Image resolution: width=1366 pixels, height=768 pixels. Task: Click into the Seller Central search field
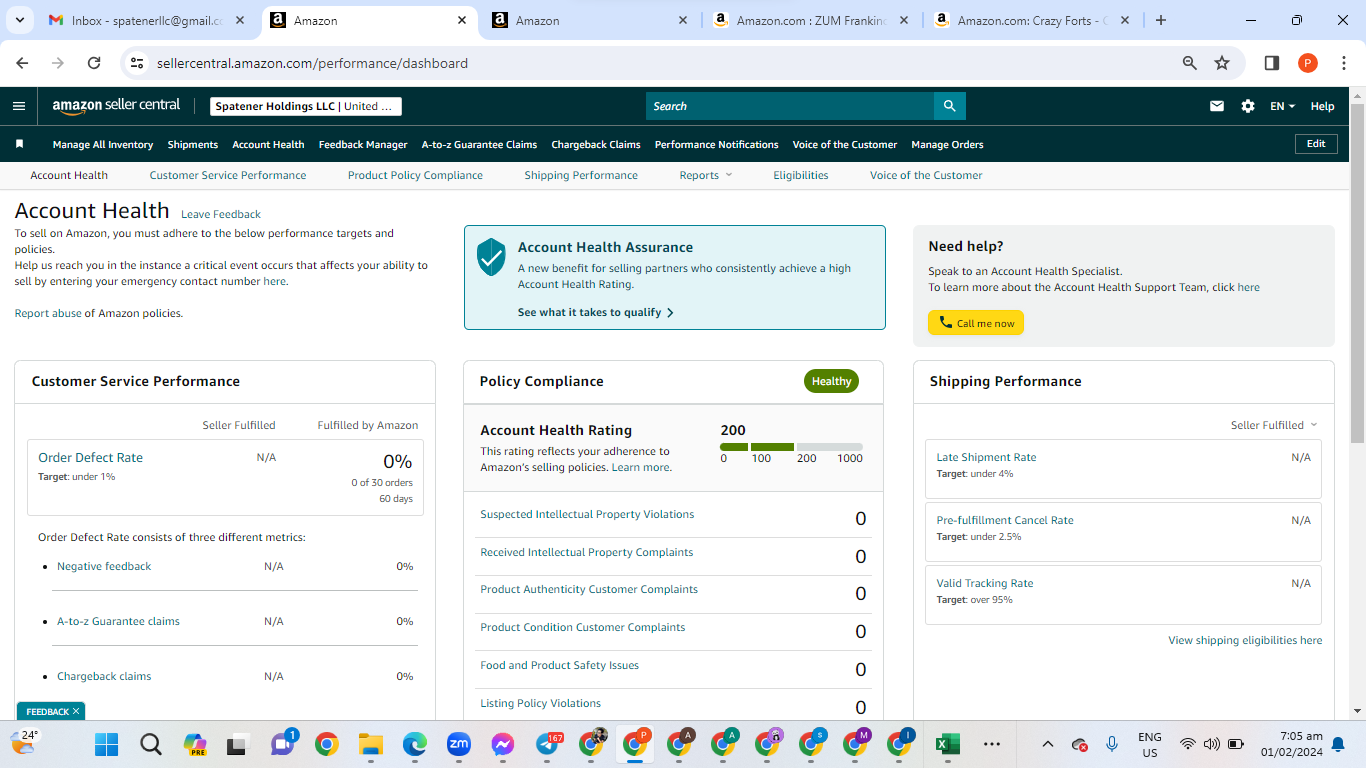pos(790,106)
